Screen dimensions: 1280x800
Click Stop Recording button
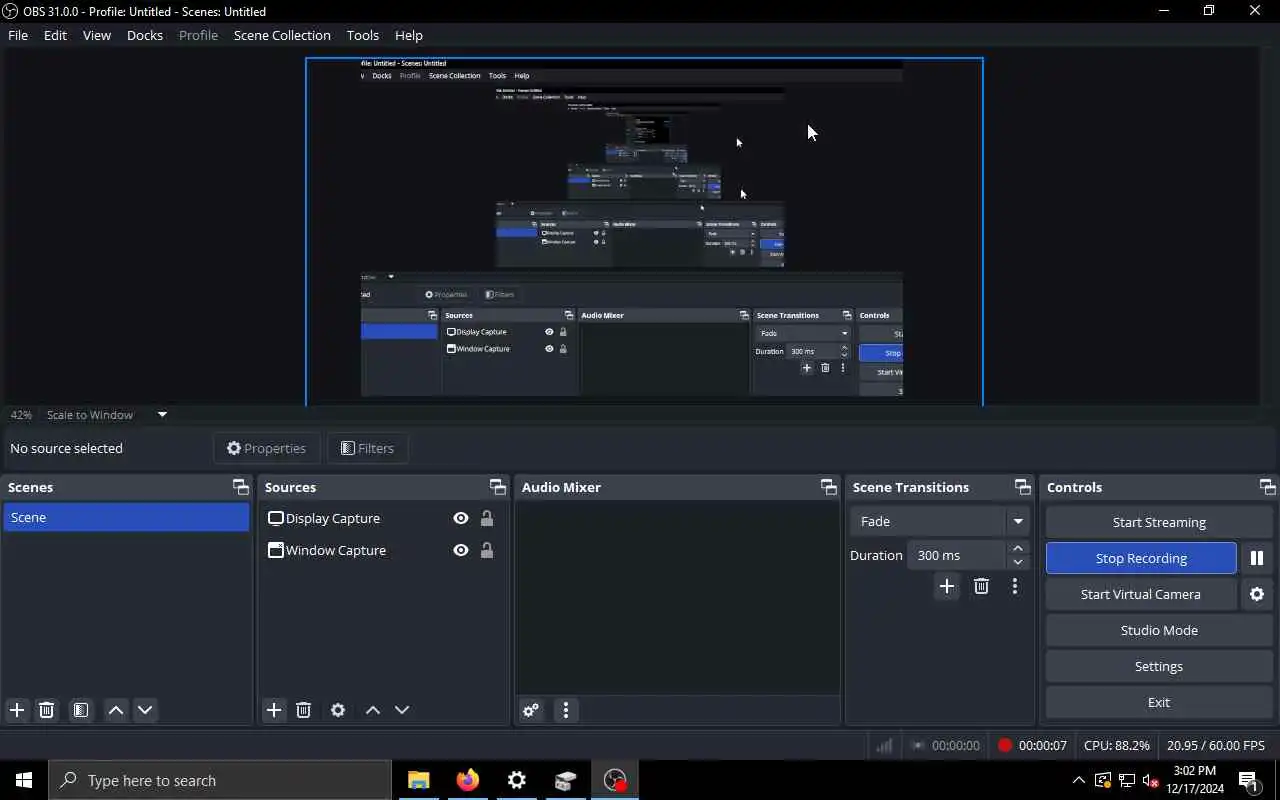coord(1141,558)
